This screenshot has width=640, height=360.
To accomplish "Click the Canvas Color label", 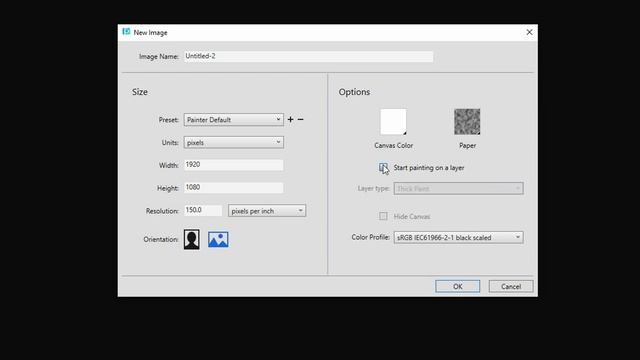I will (393, 145).
